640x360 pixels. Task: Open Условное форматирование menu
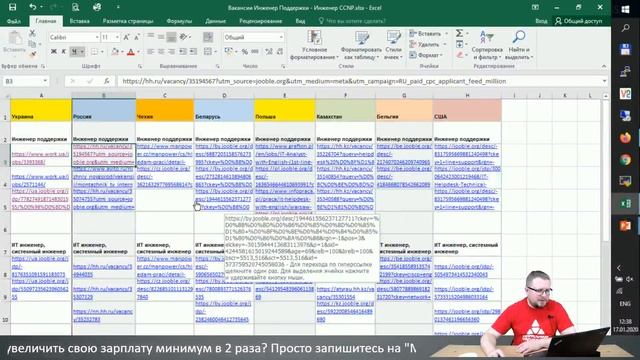(x=314, y=45)
